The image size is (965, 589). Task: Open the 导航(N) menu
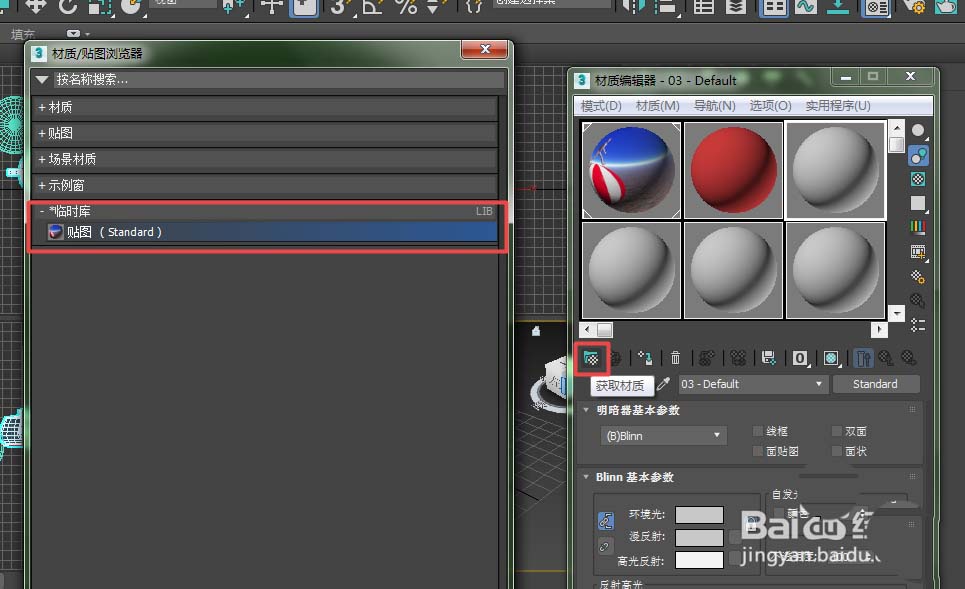715,106
